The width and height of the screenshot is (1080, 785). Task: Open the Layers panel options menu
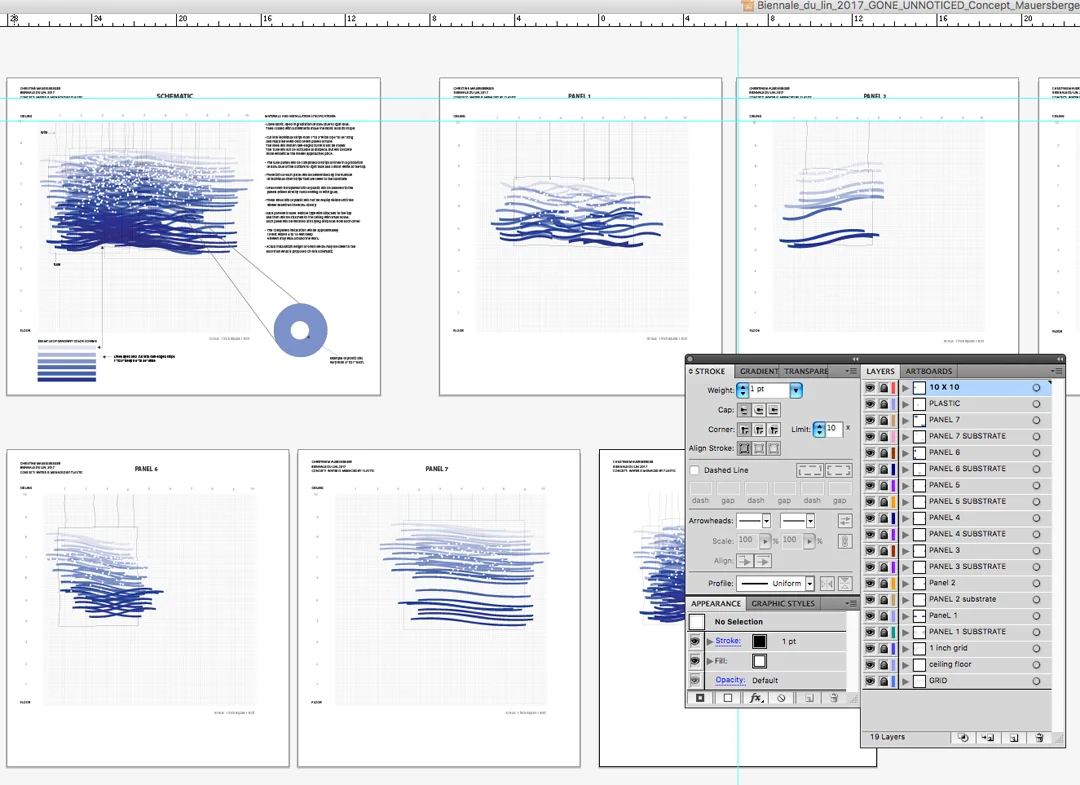[x=1057, y=371]
